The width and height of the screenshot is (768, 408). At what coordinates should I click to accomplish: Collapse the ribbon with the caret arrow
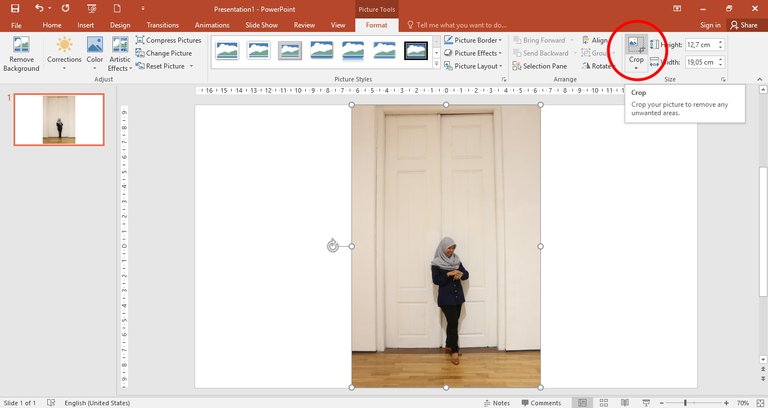760,79
